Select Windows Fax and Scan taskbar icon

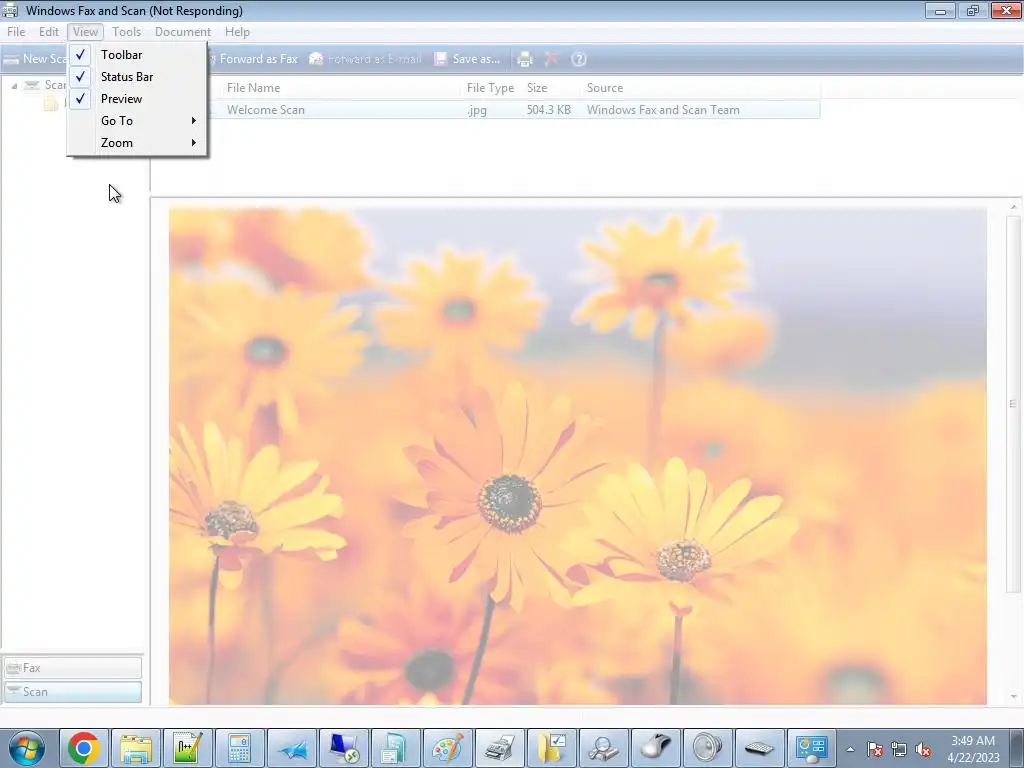point(500,748)
